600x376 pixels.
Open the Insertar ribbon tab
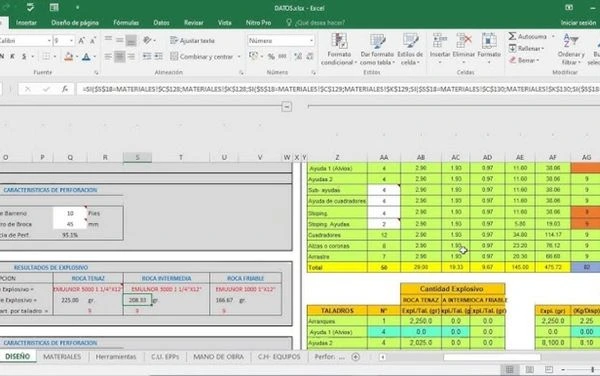(x=26, y=23)
